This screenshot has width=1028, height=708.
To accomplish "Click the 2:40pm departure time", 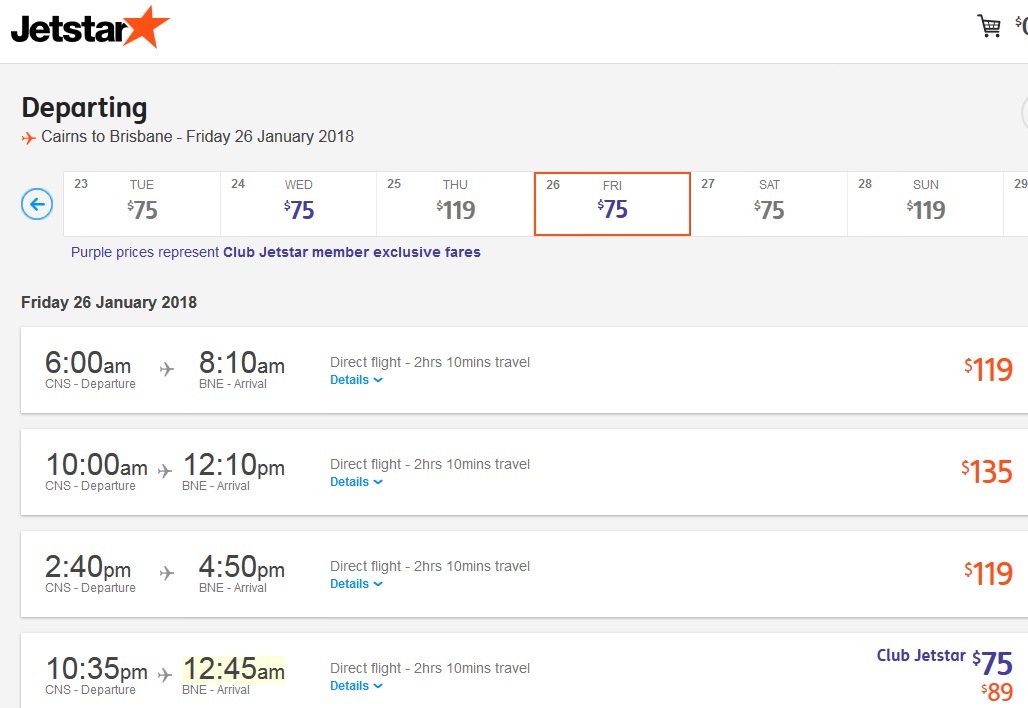I will 88,566.
